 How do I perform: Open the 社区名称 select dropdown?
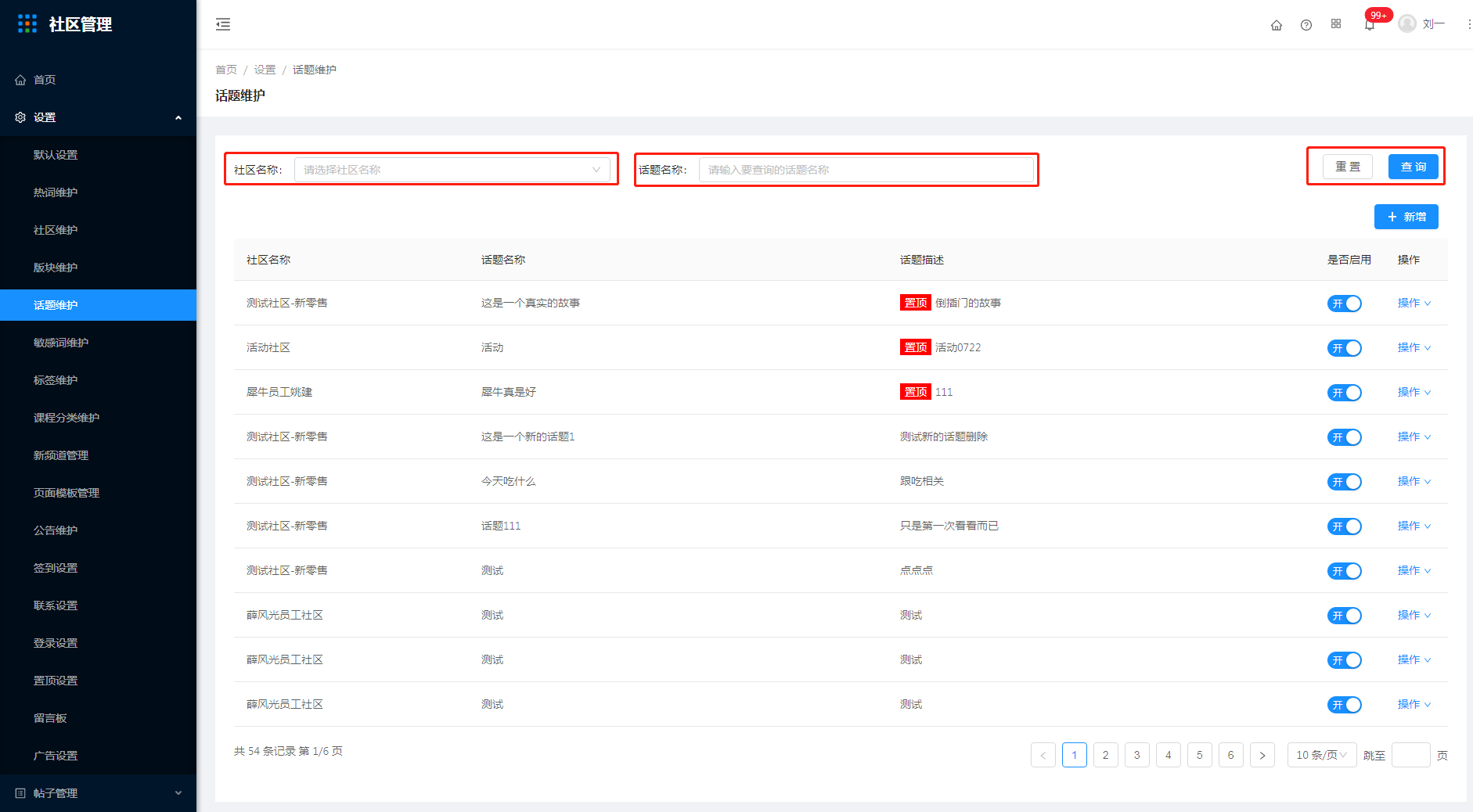click(x=452, y=170)
